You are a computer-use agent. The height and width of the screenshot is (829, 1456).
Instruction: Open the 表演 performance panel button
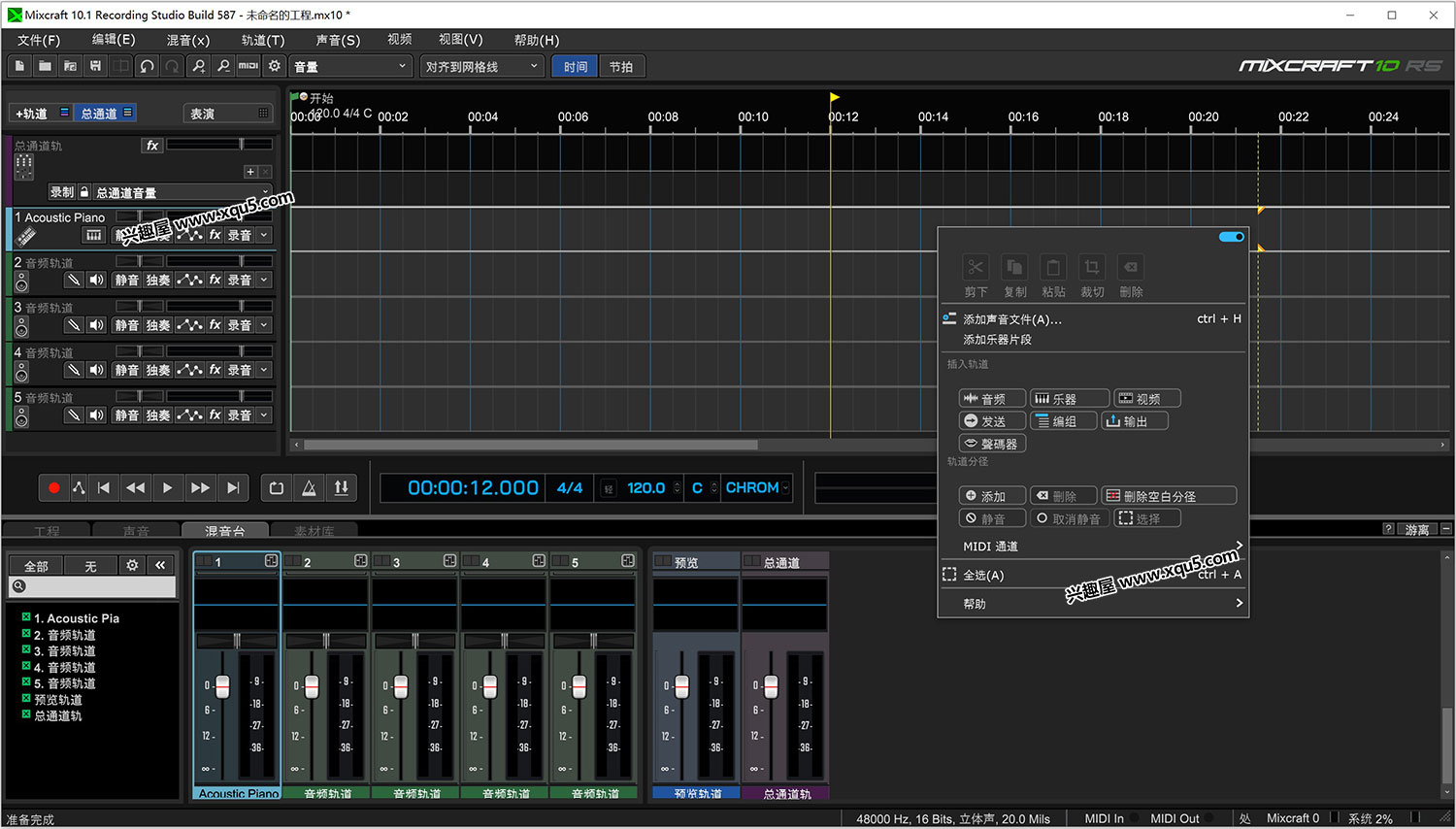coord(227,114)
